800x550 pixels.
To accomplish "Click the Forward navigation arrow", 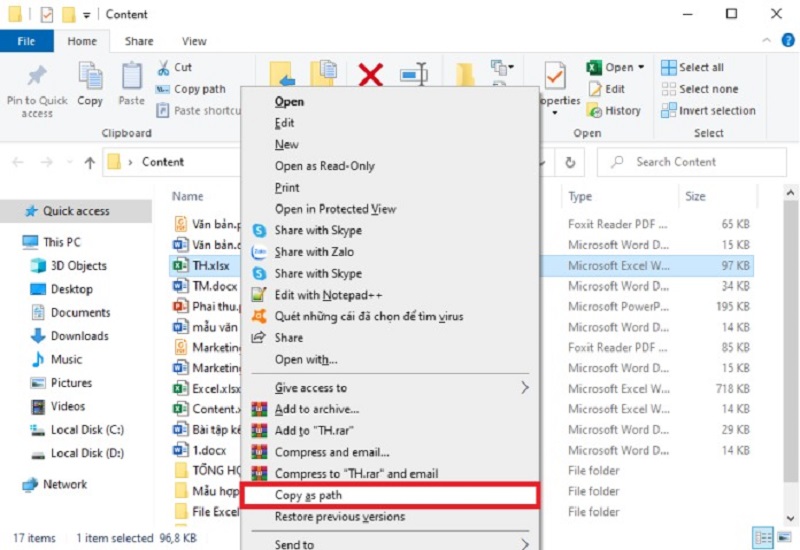I will pos(46,162).
